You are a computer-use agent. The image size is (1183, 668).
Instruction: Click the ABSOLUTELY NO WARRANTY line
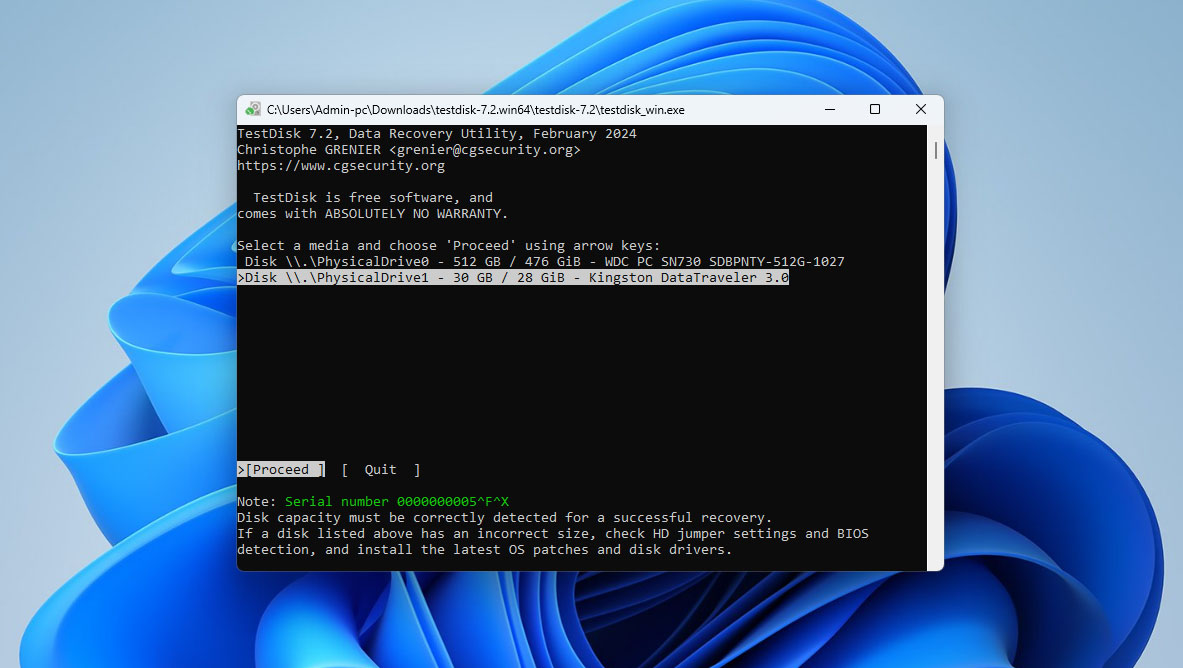click(372, 214)
